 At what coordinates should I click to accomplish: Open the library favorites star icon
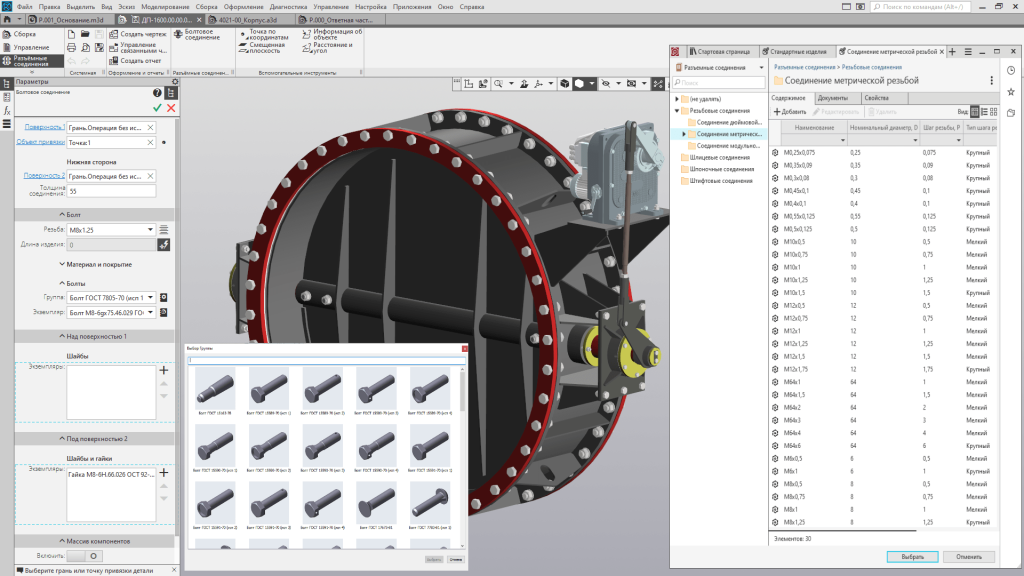(1011, 91)
